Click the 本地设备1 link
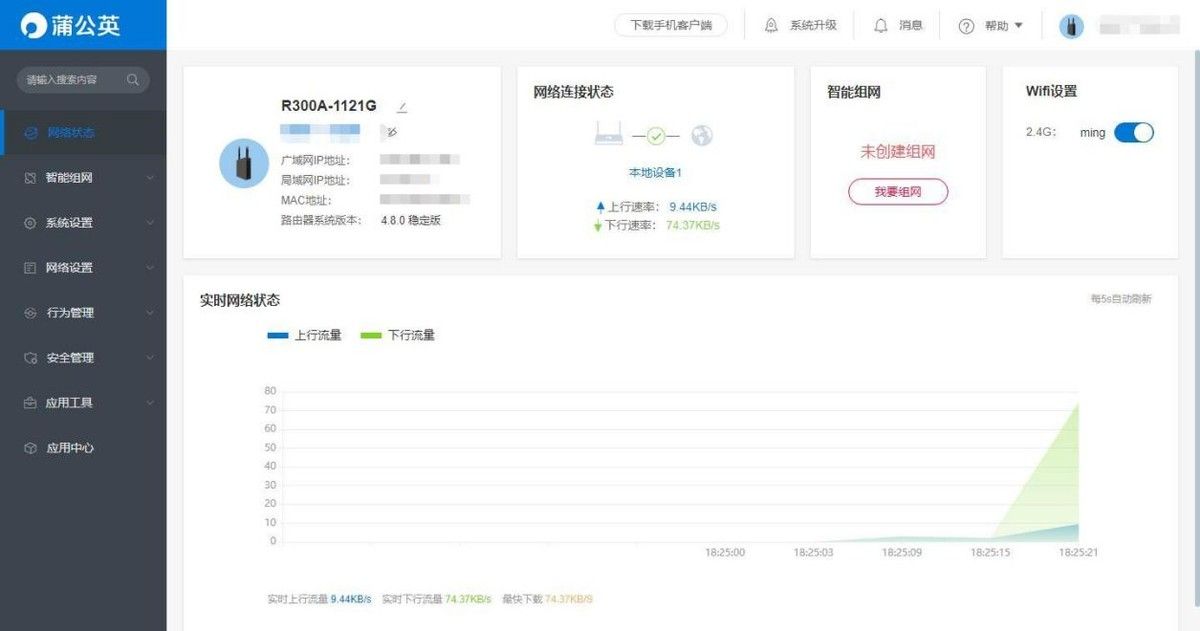 655,173
